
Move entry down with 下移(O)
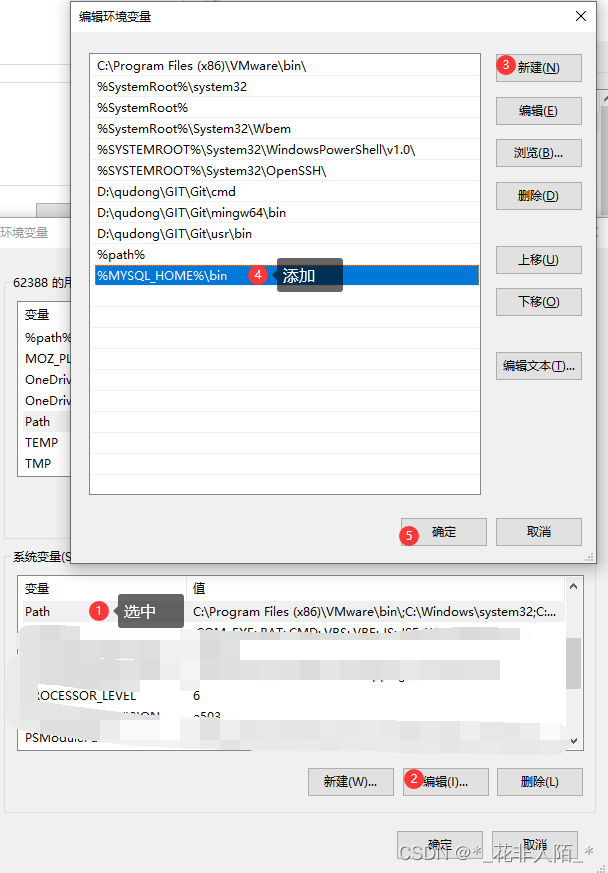(x=538, y=302)
